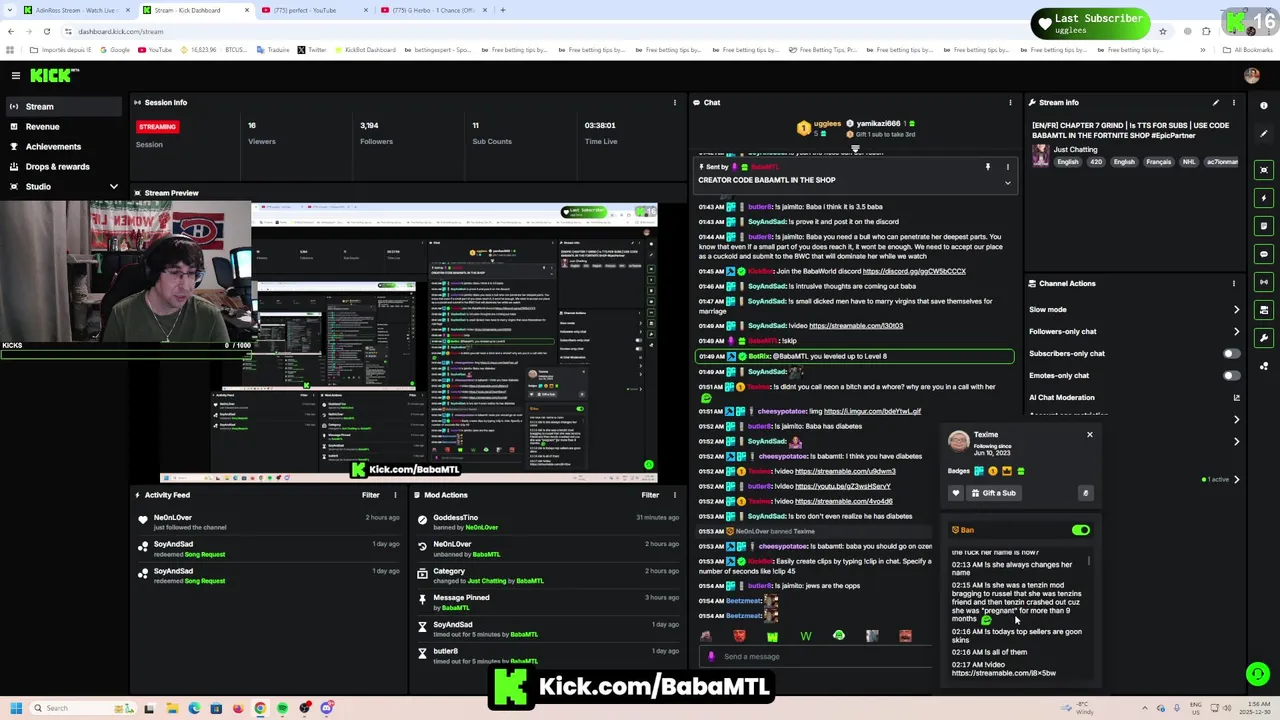The height and width of the screenshot is (720, 1280).
Task: Click the focus-frame icon in the right rail
Action: (1264, 169)
